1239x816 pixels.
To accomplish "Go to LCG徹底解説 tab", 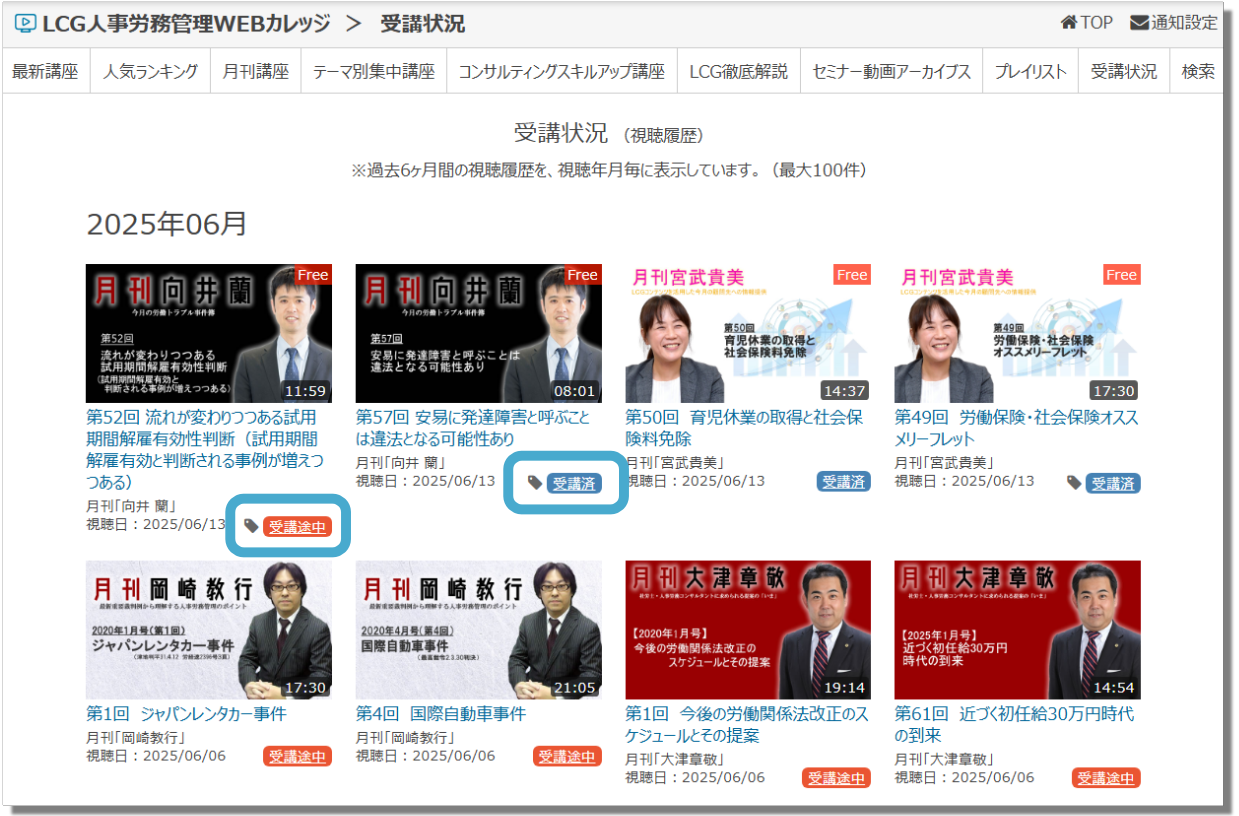I will (738, 72).
